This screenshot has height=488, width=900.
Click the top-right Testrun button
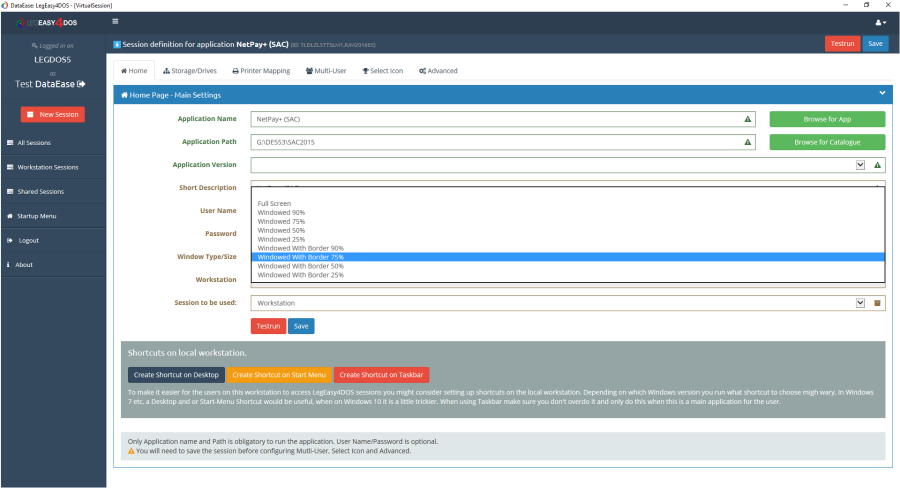[x=842, y=44]
